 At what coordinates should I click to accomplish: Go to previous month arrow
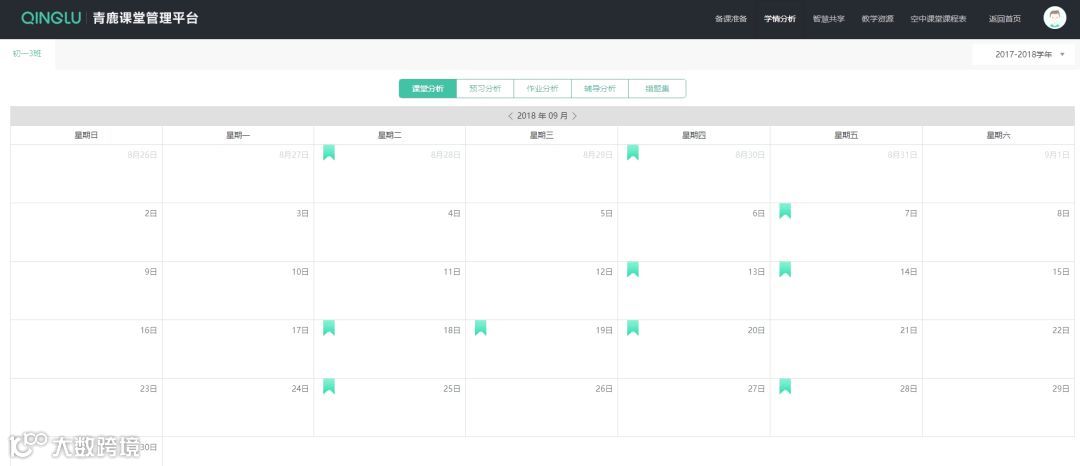point(510,116)
